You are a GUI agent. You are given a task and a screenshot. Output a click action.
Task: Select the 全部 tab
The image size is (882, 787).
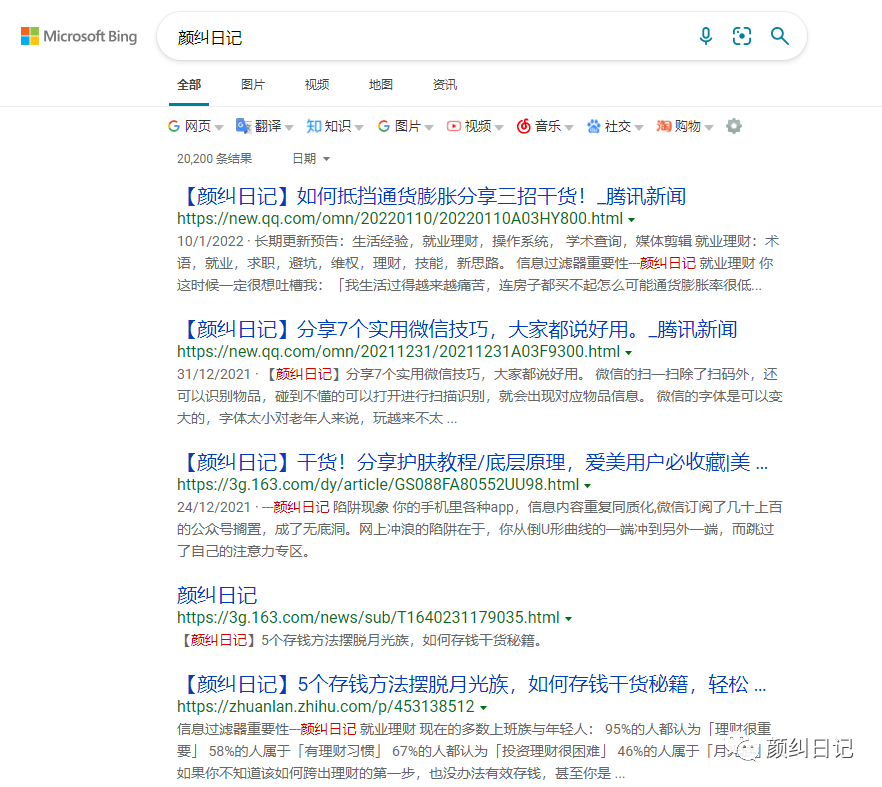tap(189, 85)
